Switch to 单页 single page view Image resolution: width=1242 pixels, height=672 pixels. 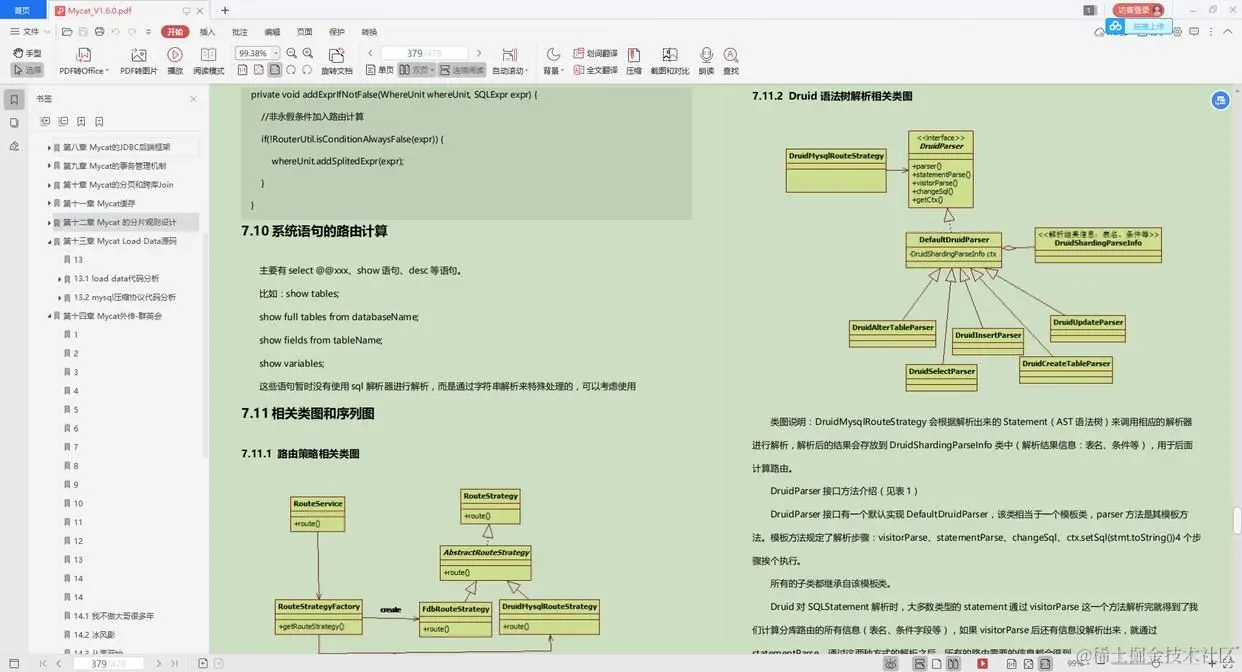[379, 70]
